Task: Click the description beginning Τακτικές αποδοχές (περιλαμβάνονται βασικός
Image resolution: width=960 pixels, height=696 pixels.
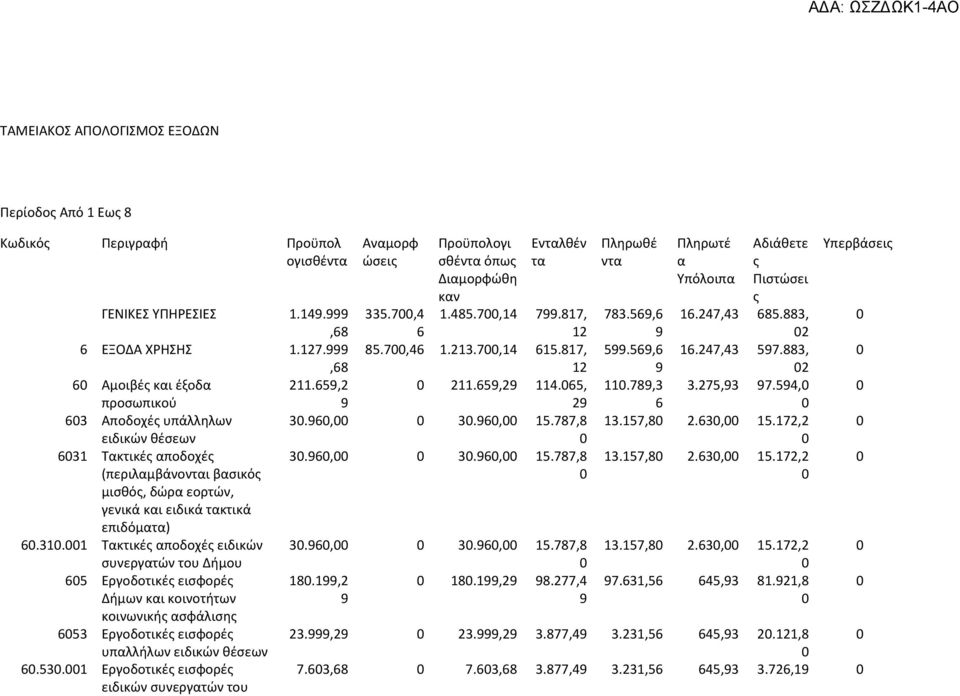Action: [x=181, y=492]
